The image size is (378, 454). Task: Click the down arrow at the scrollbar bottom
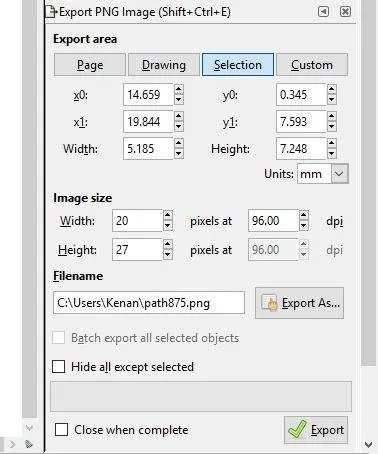click(x=369, y=444)
